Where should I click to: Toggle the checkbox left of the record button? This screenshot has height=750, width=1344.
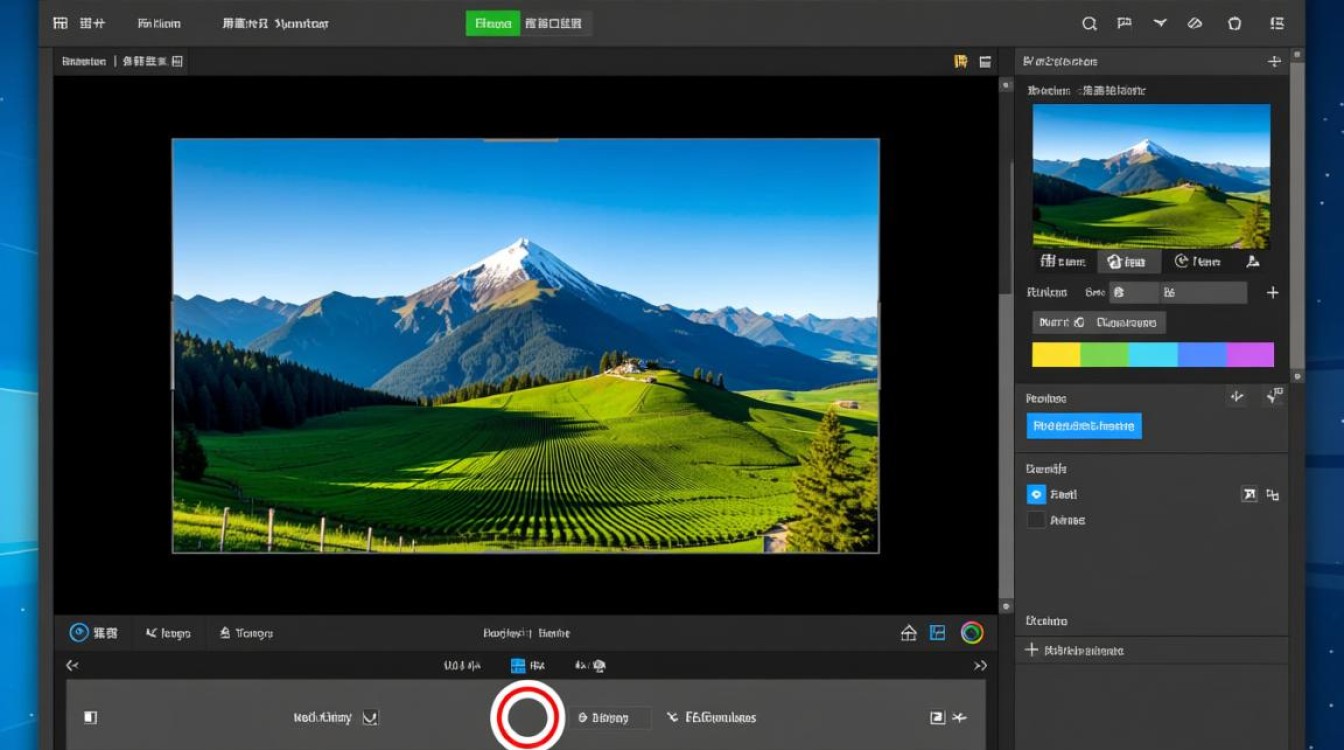point(370,717)
